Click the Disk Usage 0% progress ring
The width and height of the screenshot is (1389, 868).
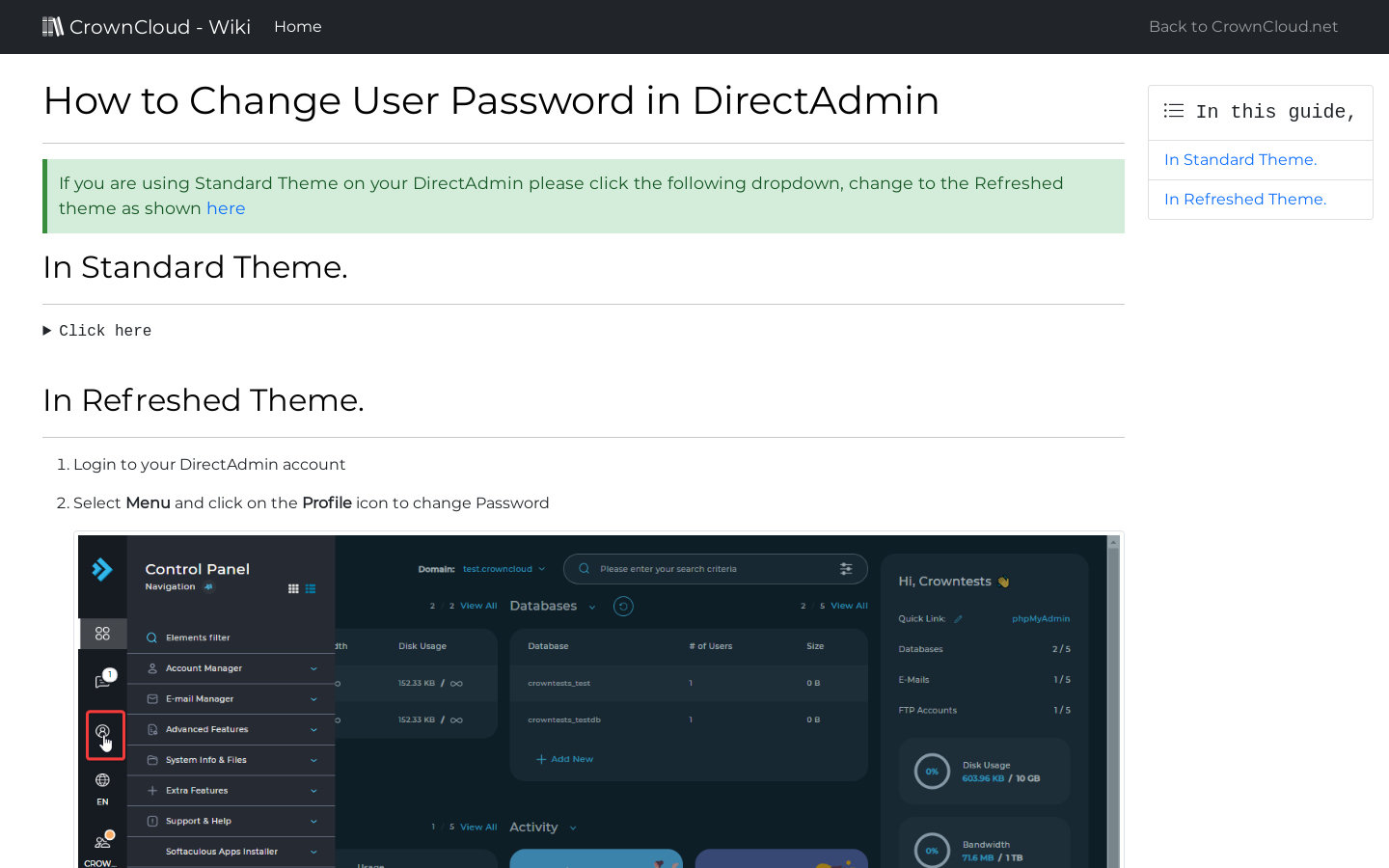(932, 772)
